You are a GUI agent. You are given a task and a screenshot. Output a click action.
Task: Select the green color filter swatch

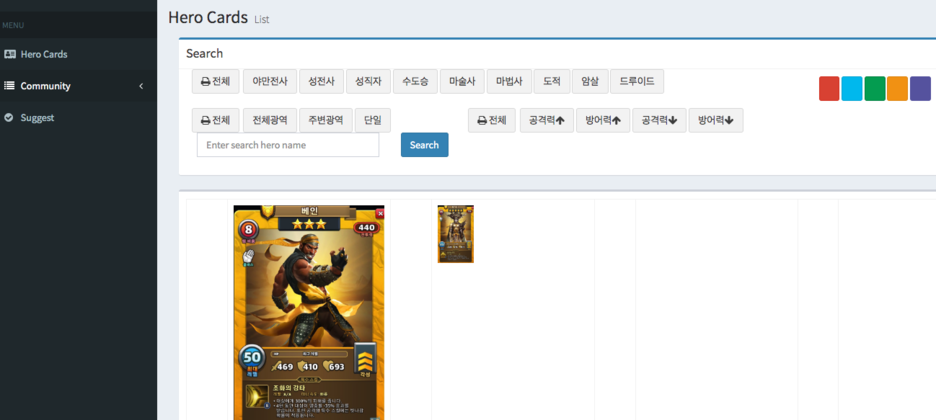(875, 89)
